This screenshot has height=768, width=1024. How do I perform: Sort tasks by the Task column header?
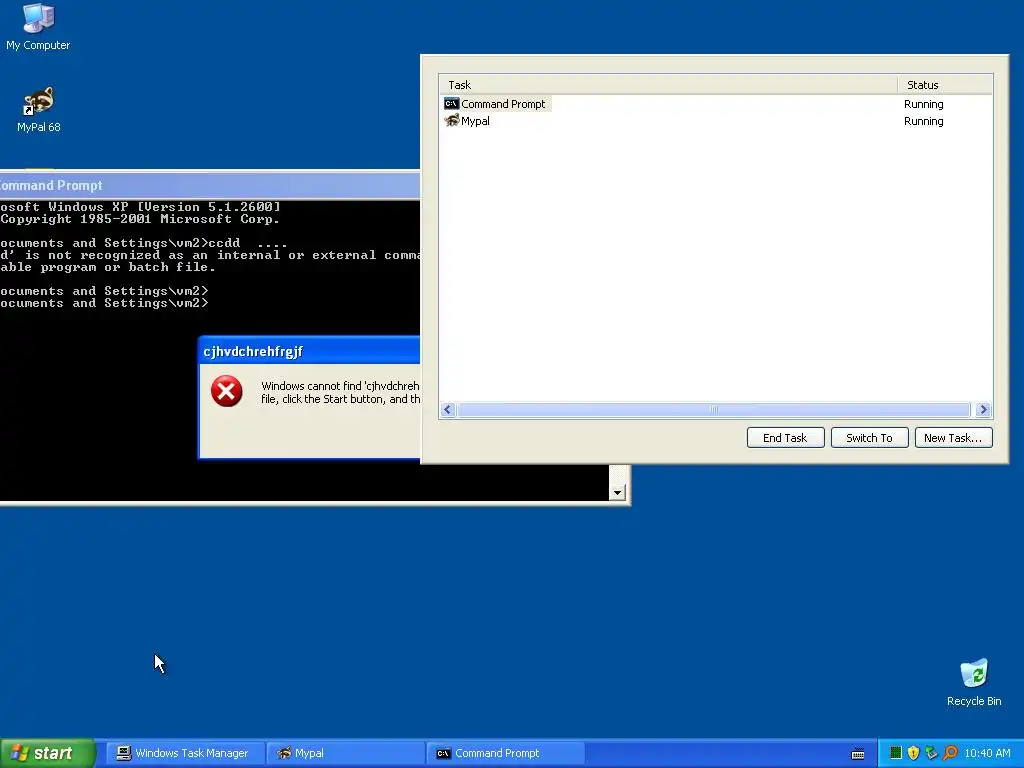(x=668, y=85)
